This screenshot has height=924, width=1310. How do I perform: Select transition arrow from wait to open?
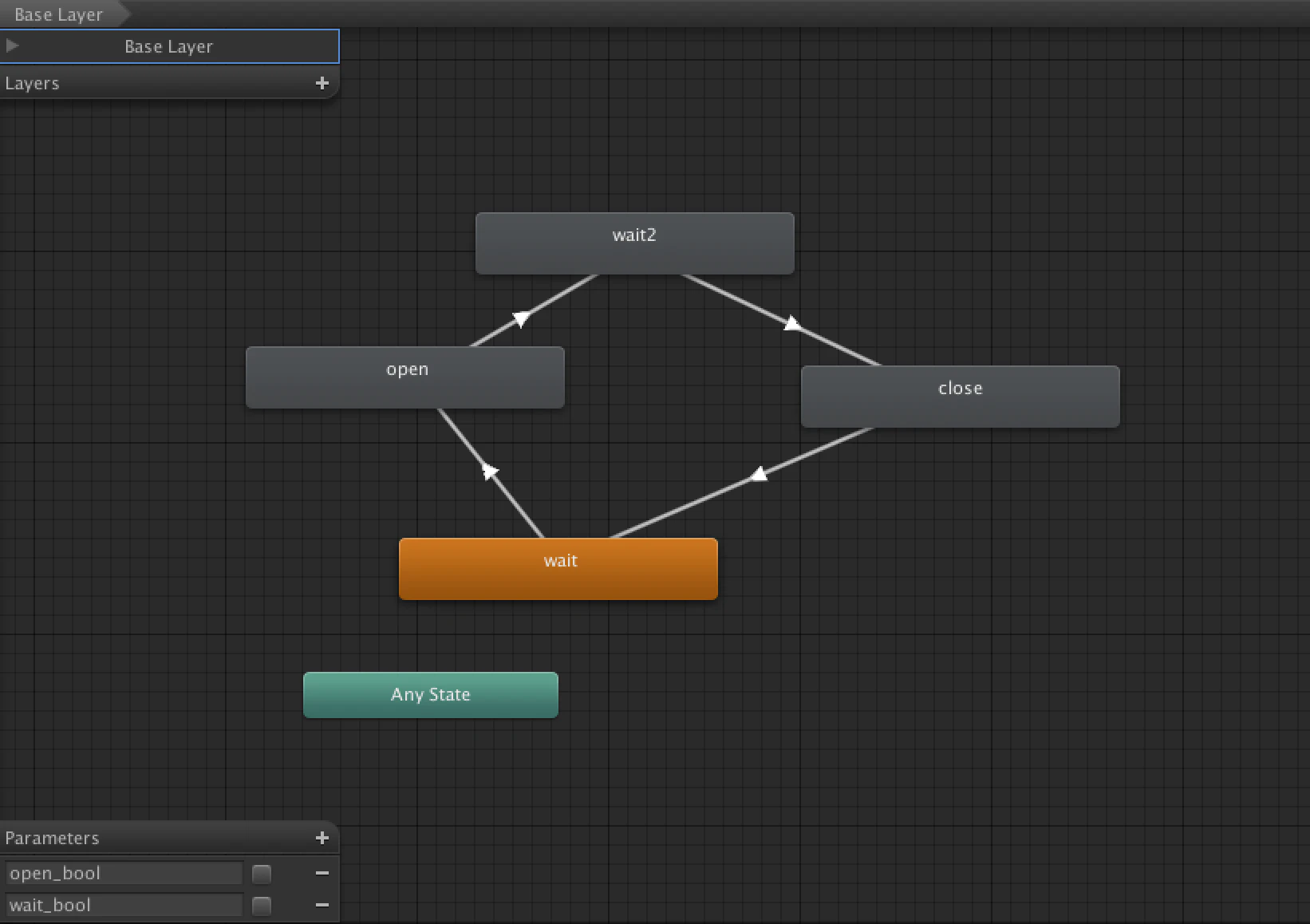pos(491,472)
